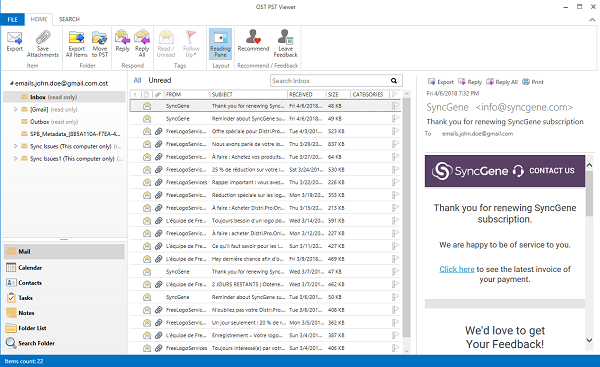Screen dimensions: 600x367
Task: Collapse emails.john.doe@gmail.com.ost tree root
Action: click(11, 83)
